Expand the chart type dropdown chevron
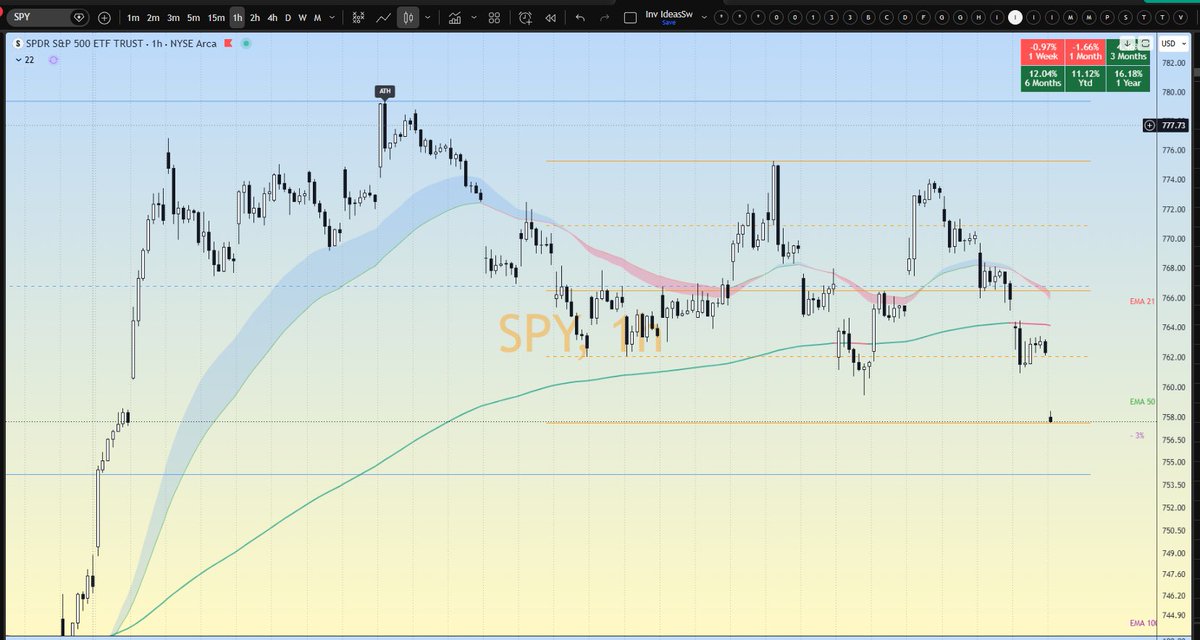The width and height of the screenshot is (1200, 640). click(428, 18)
